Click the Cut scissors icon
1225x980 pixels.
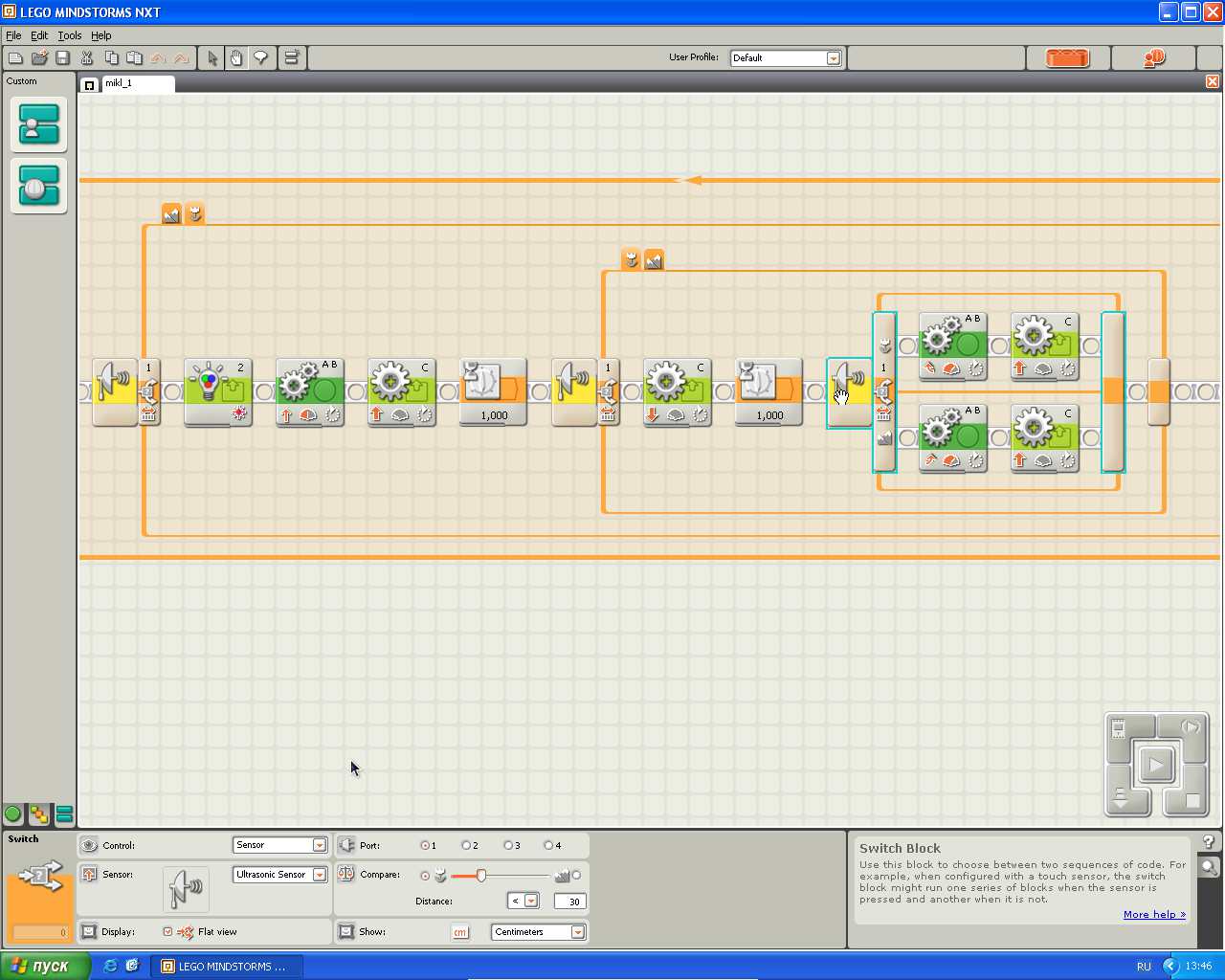tap(87, 58)
